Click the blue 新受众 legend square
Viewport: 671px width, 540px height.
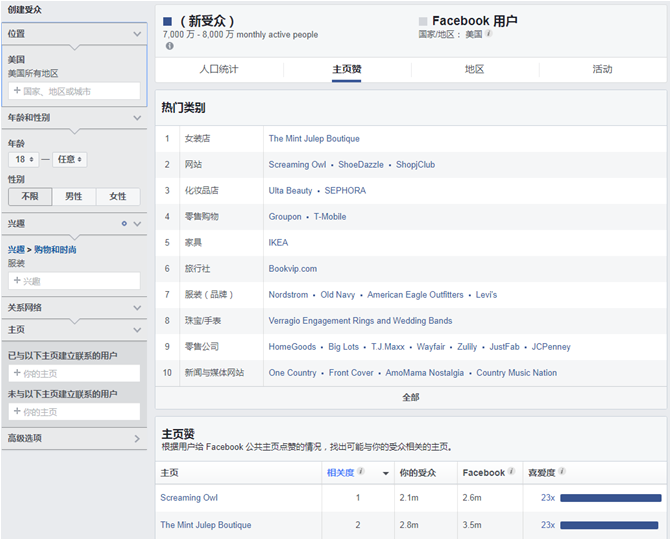(167, 21)
